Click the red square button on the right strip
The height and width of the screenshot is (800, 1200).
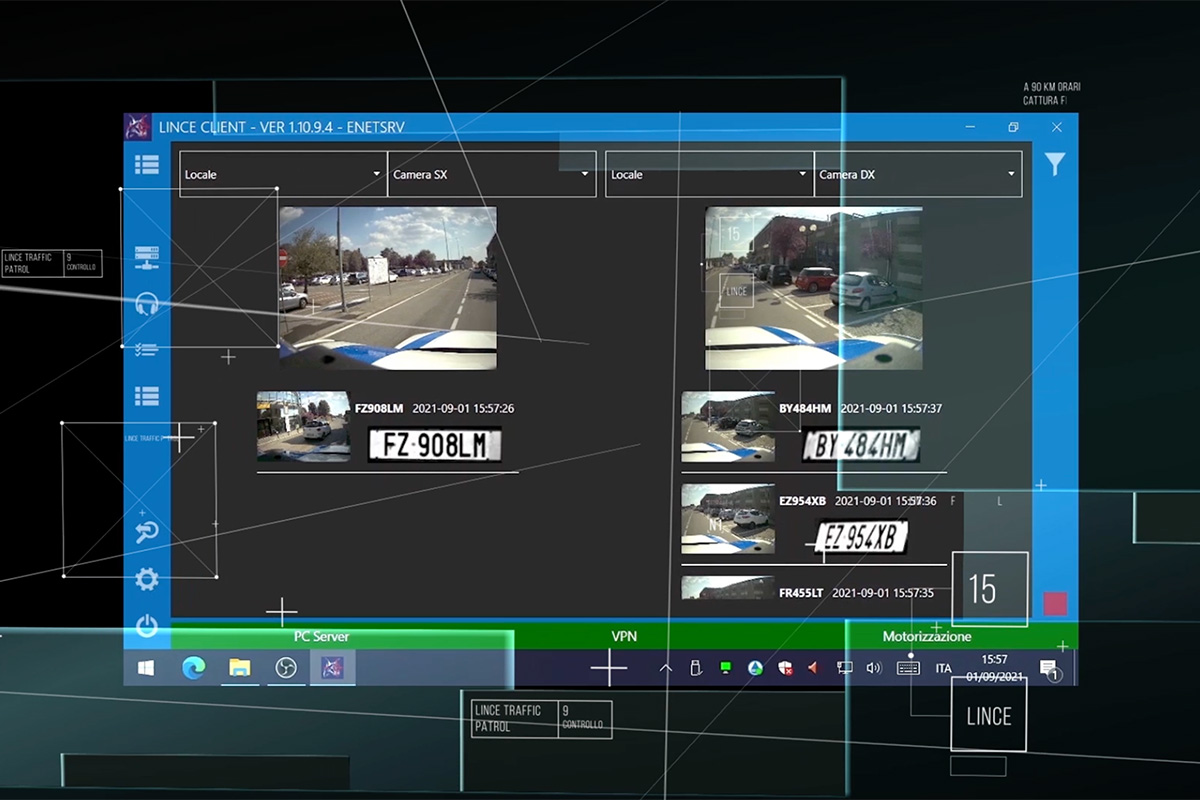1055,604
